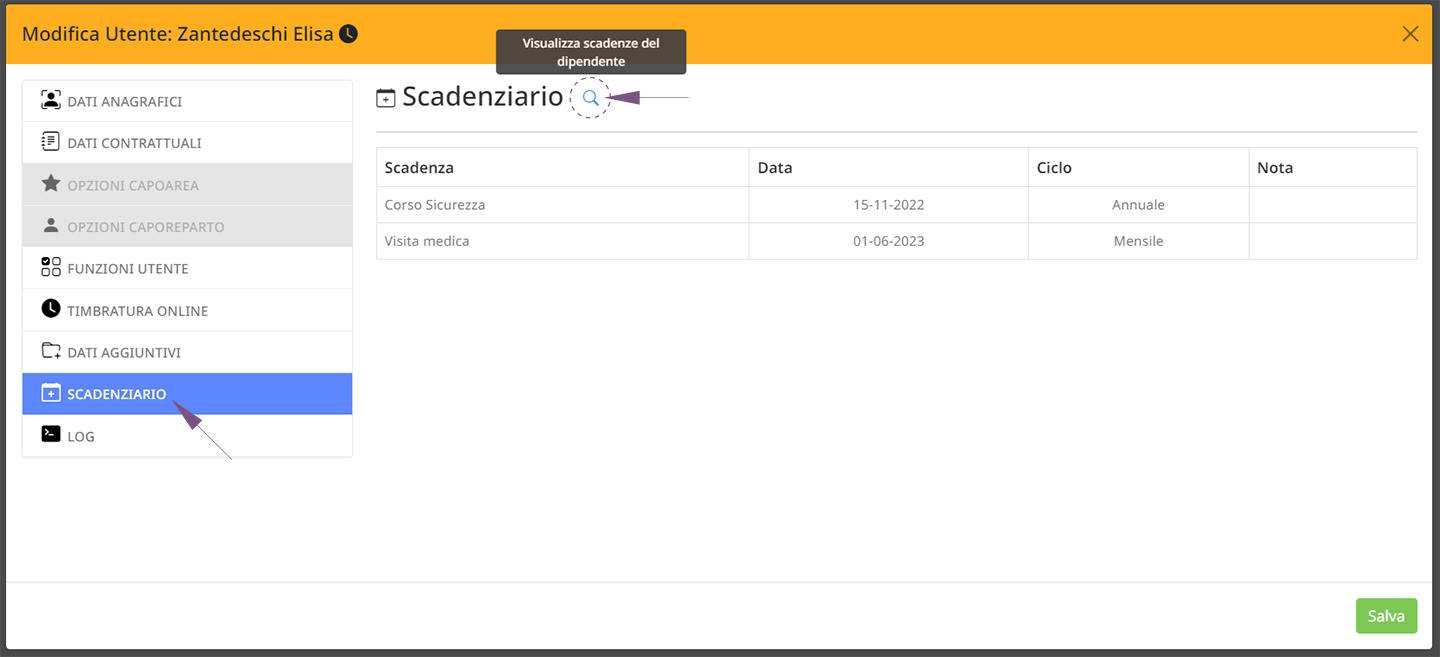Click the document icon of Dati Contrattuali
Viewport: 1440px width, 657px height.
click(x=51, y=142)
